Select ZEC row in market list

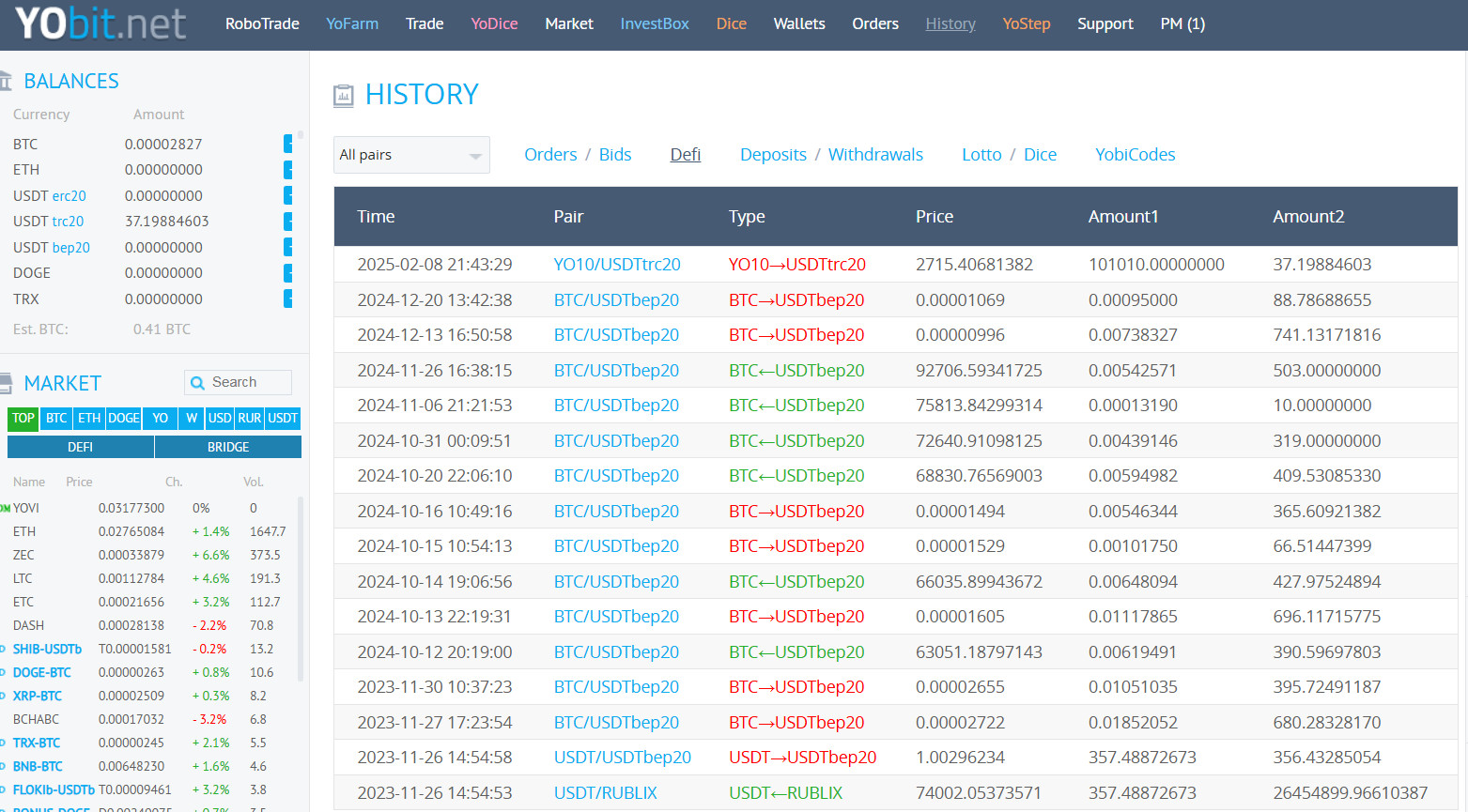[x=150, y=556]
